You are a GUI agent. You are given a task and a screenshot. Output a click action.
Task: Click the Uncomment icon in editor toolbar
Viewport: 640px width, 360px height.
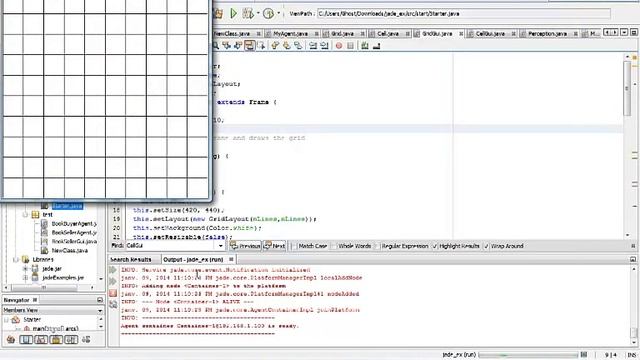(376, 46)
